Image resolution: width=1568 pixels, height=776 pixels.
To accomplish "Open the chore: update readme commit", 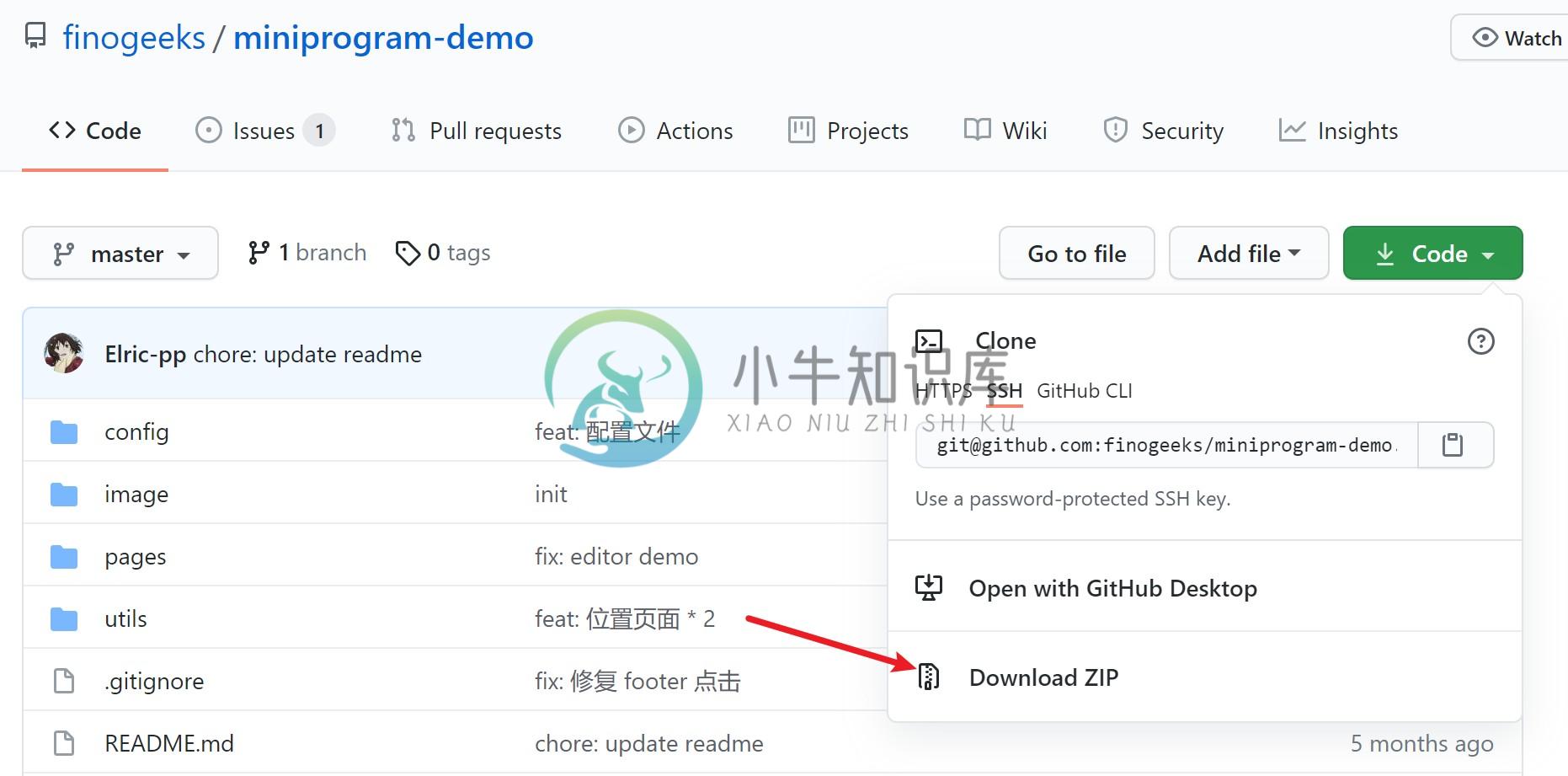I will [x=307, y=355].
